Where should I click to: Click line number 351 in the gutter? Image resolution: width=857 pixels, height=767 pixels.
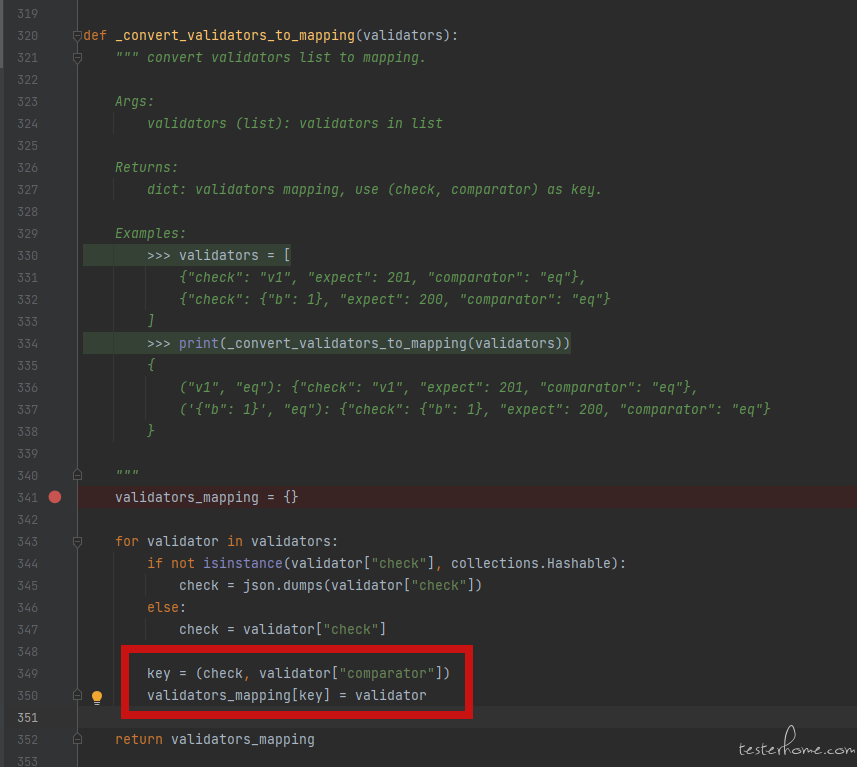pos(27,718)
